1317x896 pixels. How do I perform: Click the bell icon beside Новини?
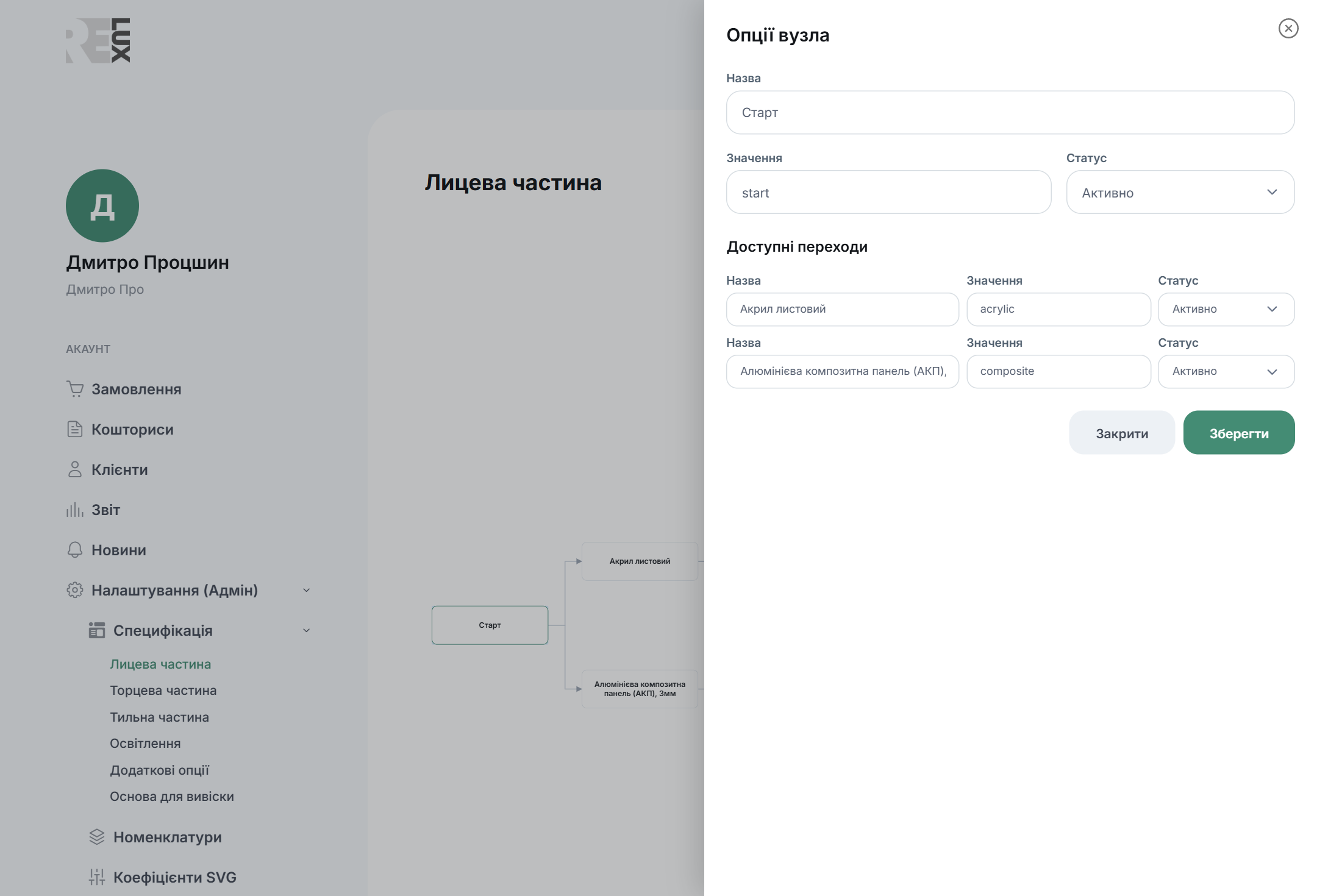tap(75, 550)
